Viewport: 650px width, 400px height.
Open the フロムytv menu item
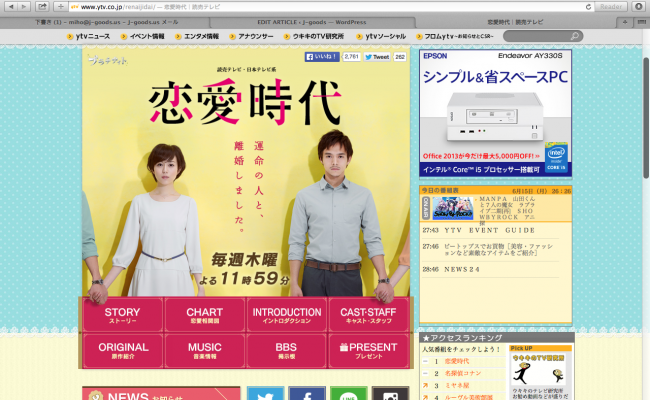[455, 36]
